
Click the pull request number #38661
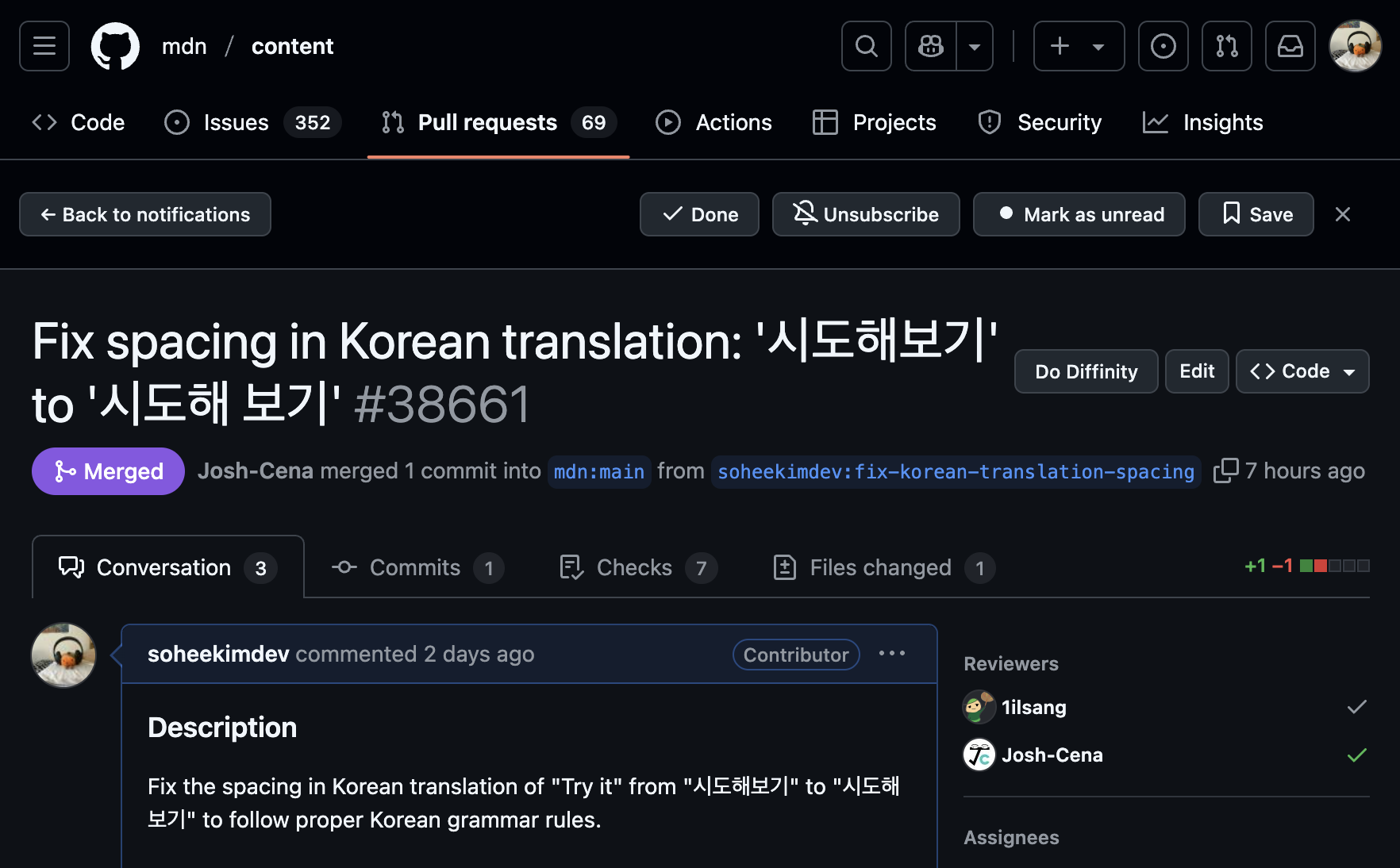442,405
